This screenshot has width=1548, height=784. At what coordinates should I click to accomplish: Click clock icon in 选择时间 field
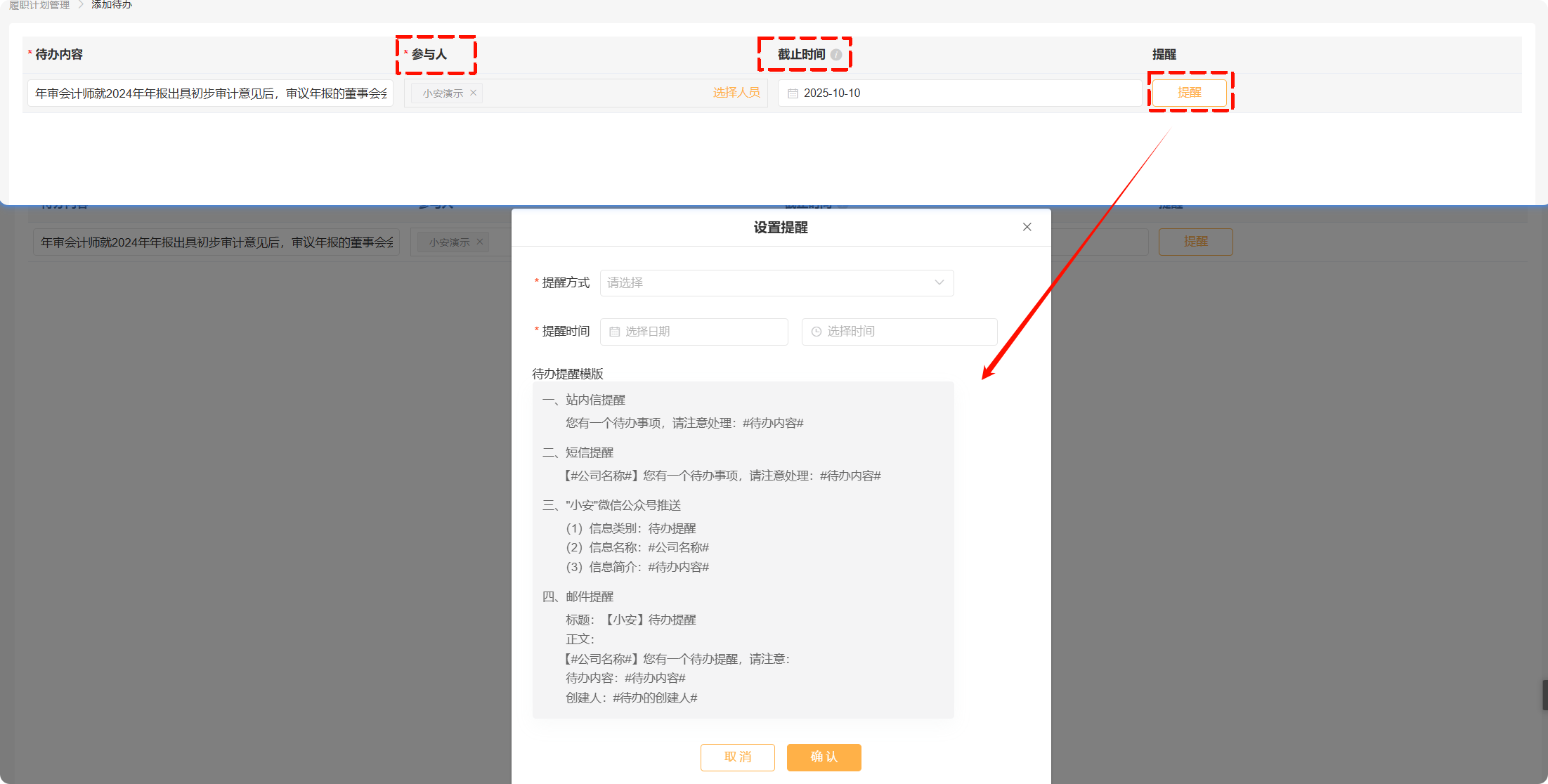pyautogui.click(x=817, y=332)
